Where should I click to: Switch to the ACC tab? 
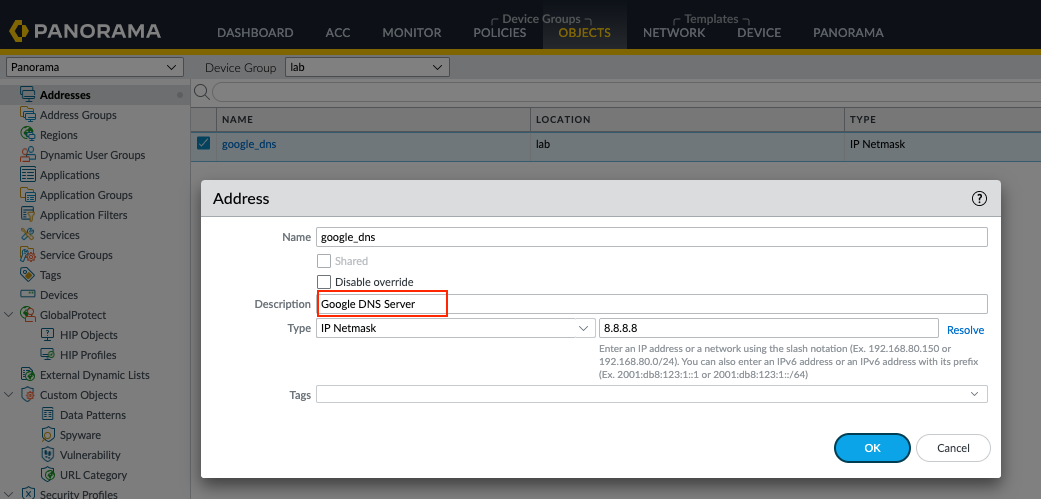tap(338, 33)
